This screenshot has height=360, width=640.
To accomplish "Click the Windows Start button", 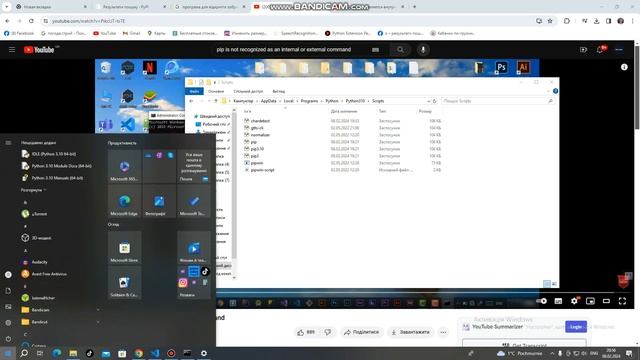I will point(8,353).
